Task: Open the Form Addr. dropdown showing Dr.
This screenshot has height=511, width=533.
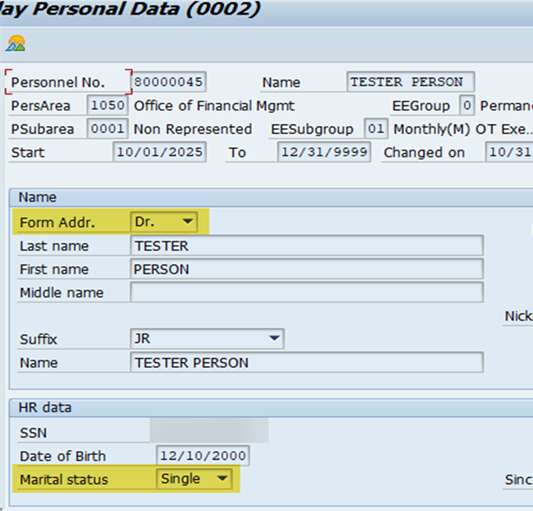Action: coord(164,222)
